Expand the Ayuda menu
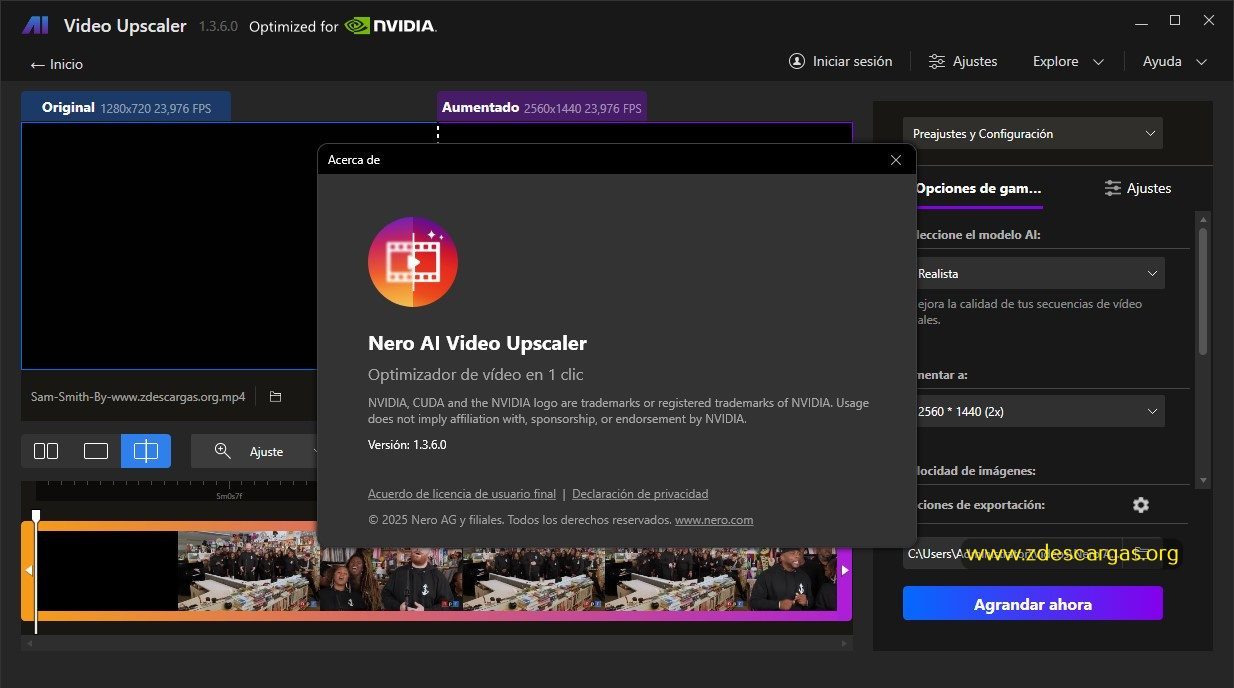This screenshot has width=1234, height=688. point(1175,61)
